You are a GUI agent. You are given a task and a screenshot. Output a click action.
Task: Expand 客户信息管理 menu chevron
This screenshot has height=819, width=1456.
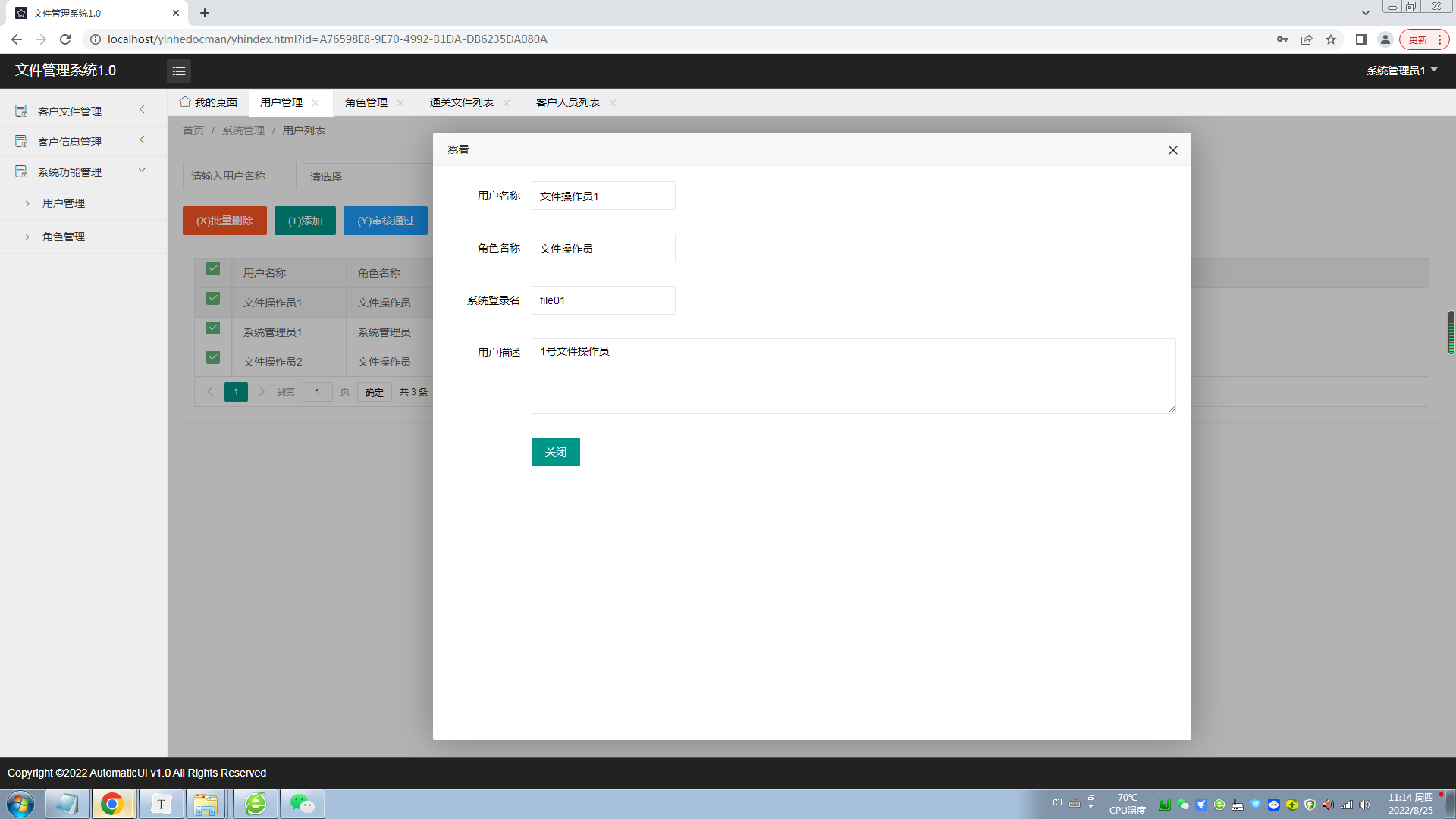[x=142, y=140]
